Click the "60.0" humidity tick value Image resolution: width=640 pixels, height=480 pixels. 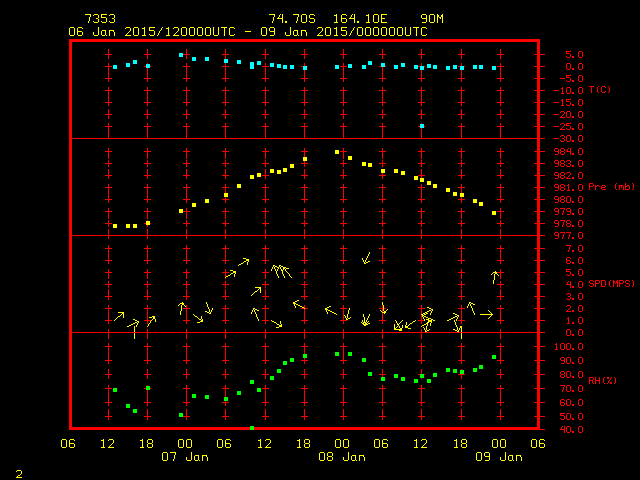coord(571,402)
